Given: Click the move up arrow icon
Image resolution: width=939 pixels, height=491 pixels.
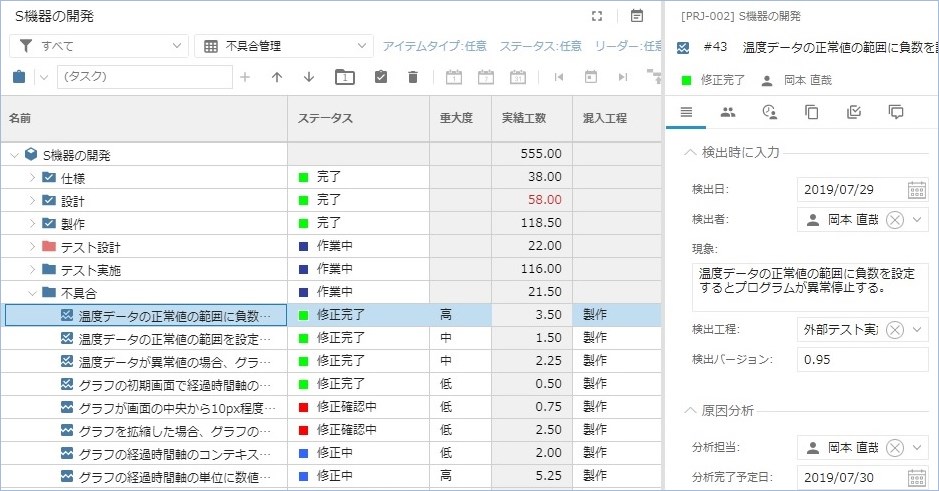Looking at the screenshot, I should [x=277, y=77].
